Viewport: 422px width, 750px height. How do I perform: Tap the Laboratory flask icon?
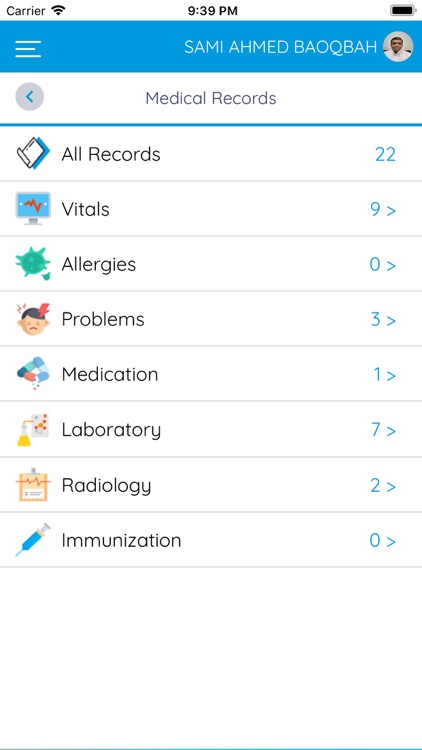pos(33,430)
